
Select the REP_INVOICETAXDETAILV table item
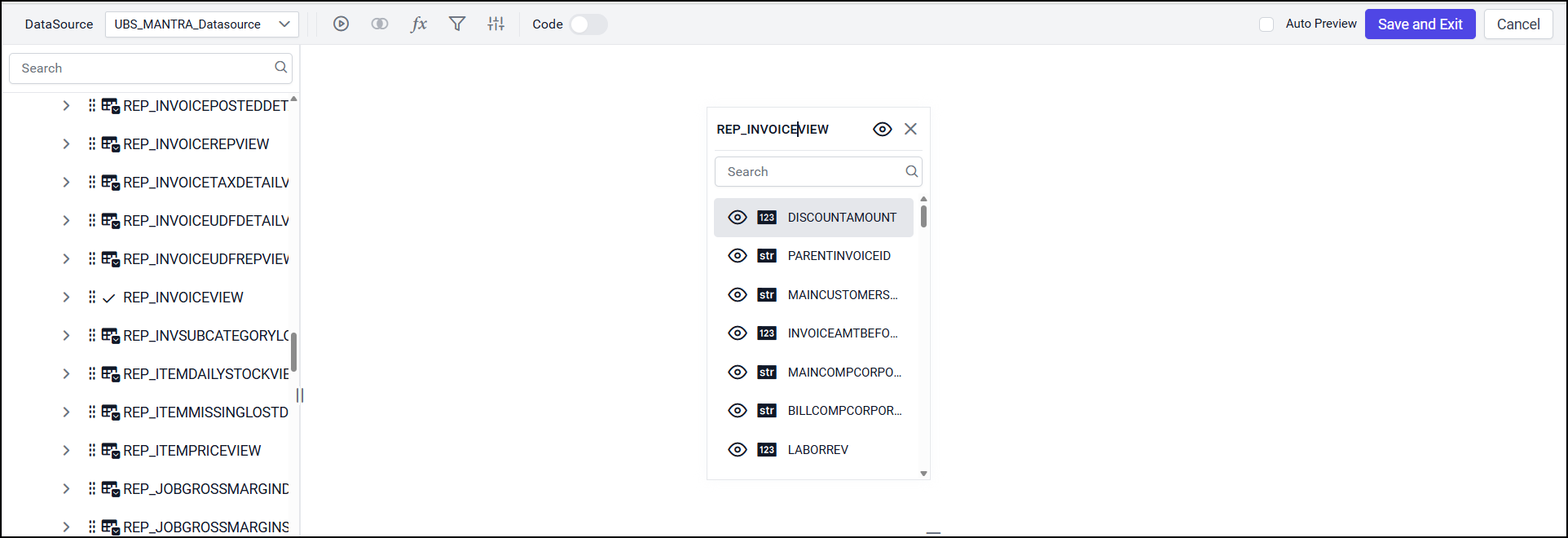click(205, 183)
